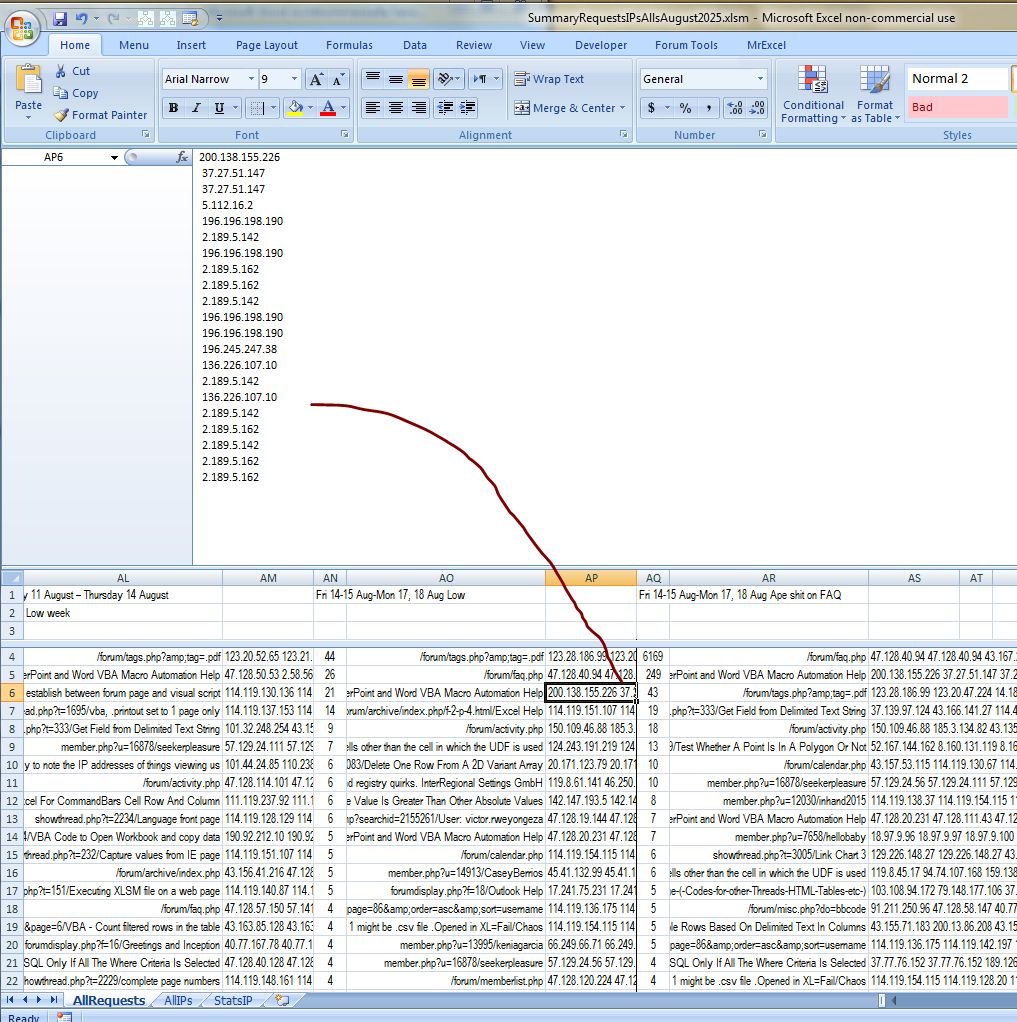This screenshot has width=1017, height=1022.
Task: Apply comma style number format
Action: [709, 108]
